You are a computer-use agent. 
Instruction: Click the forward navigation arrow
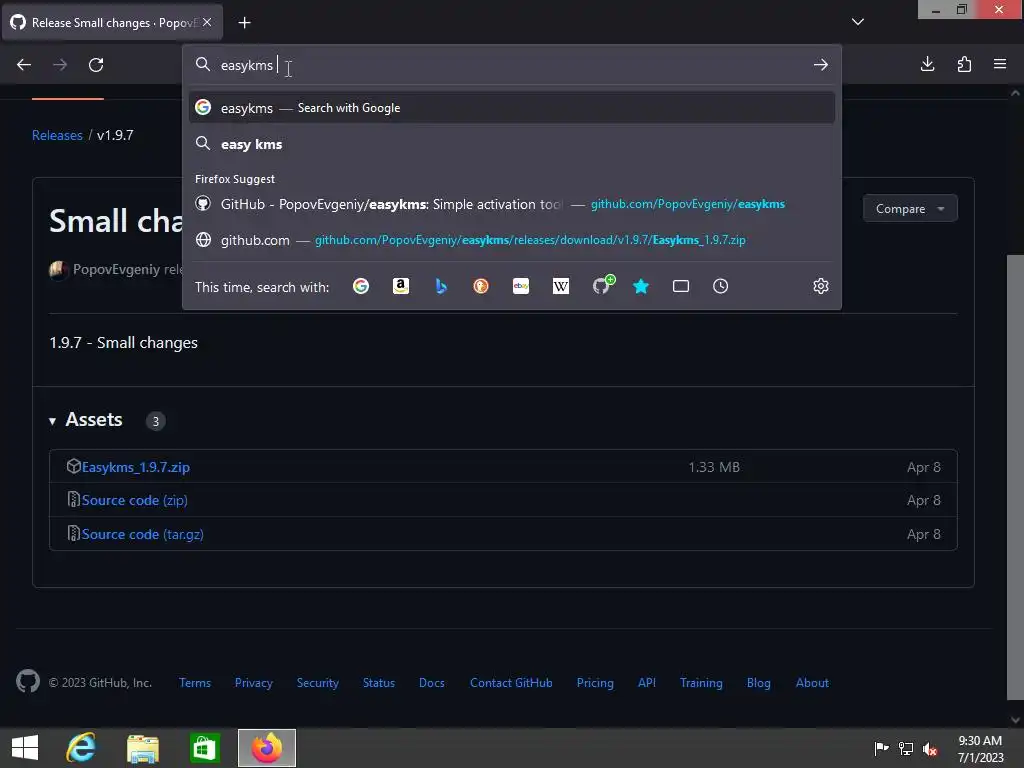(59, 65)
